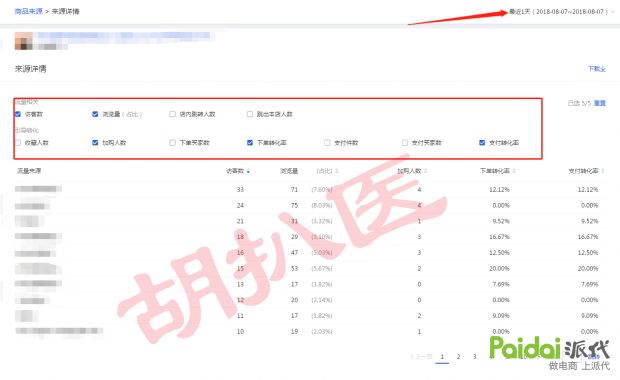Click visitor count 33 cell
The width and height of the screenshot is (620, 380).
pos(240,190)
